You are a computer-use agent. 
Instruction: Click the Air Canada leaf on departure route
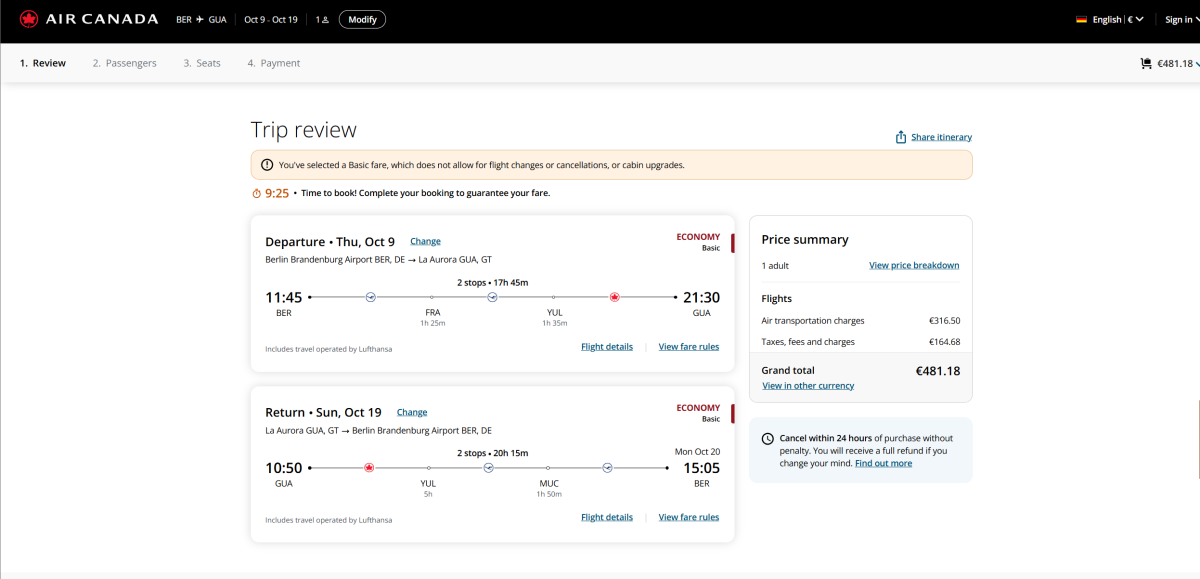tap(614, 297)
